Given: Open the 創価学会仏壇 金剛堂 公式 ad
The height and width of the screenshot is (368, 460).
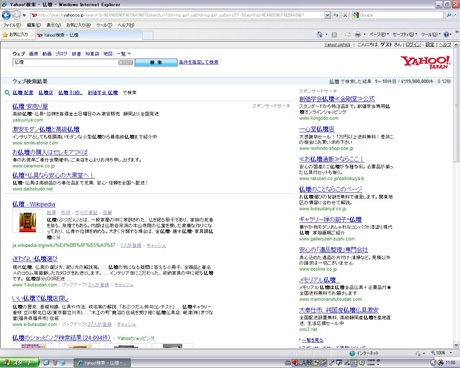Looking at the screenshot, I should coord(337,99).
